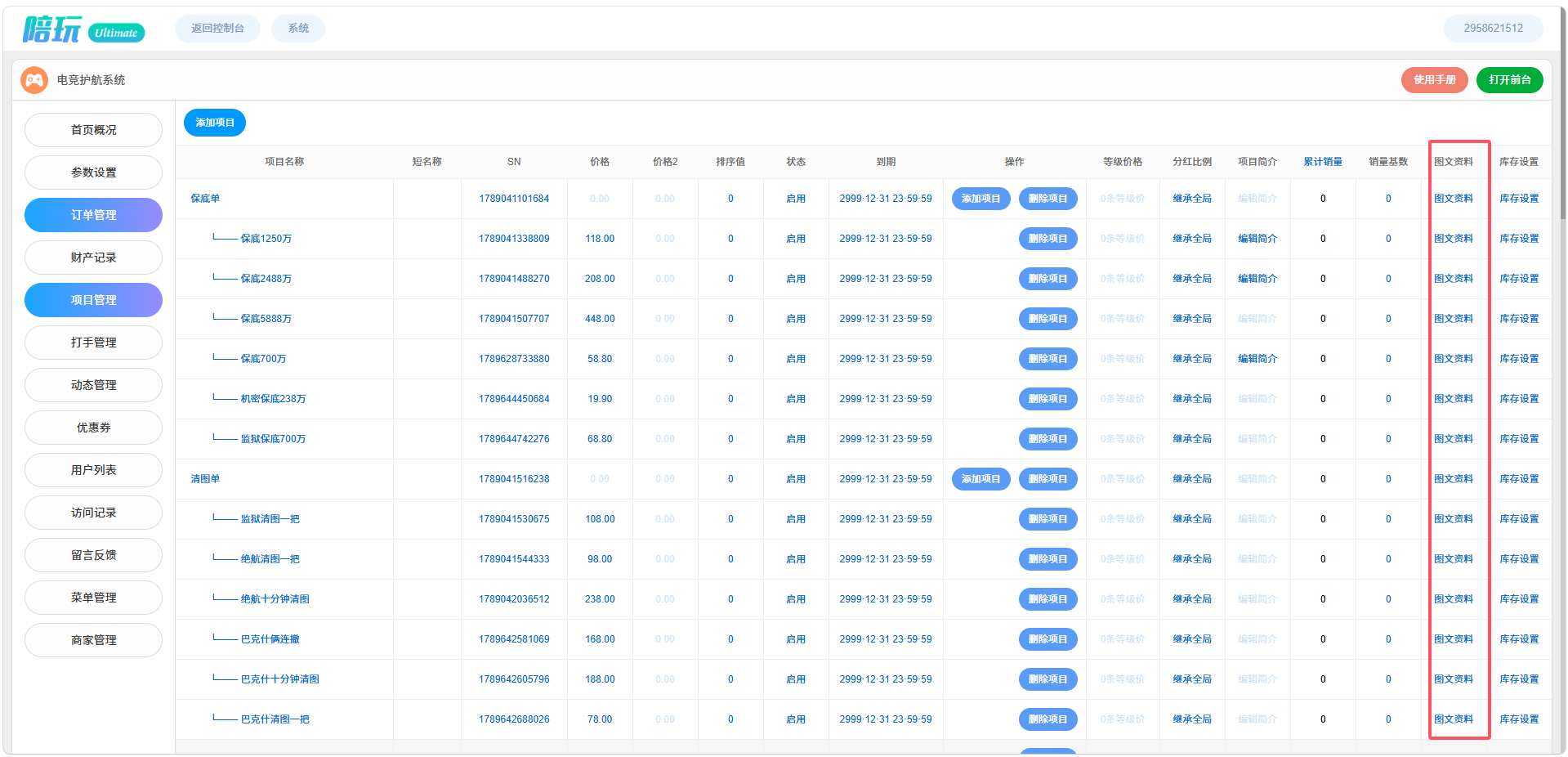The height and width of the screenshot is (757, 1568).
Task: Open 库存设置 for 绝航清图一把
Action: pyautogui.click(x=1519, y=559)
